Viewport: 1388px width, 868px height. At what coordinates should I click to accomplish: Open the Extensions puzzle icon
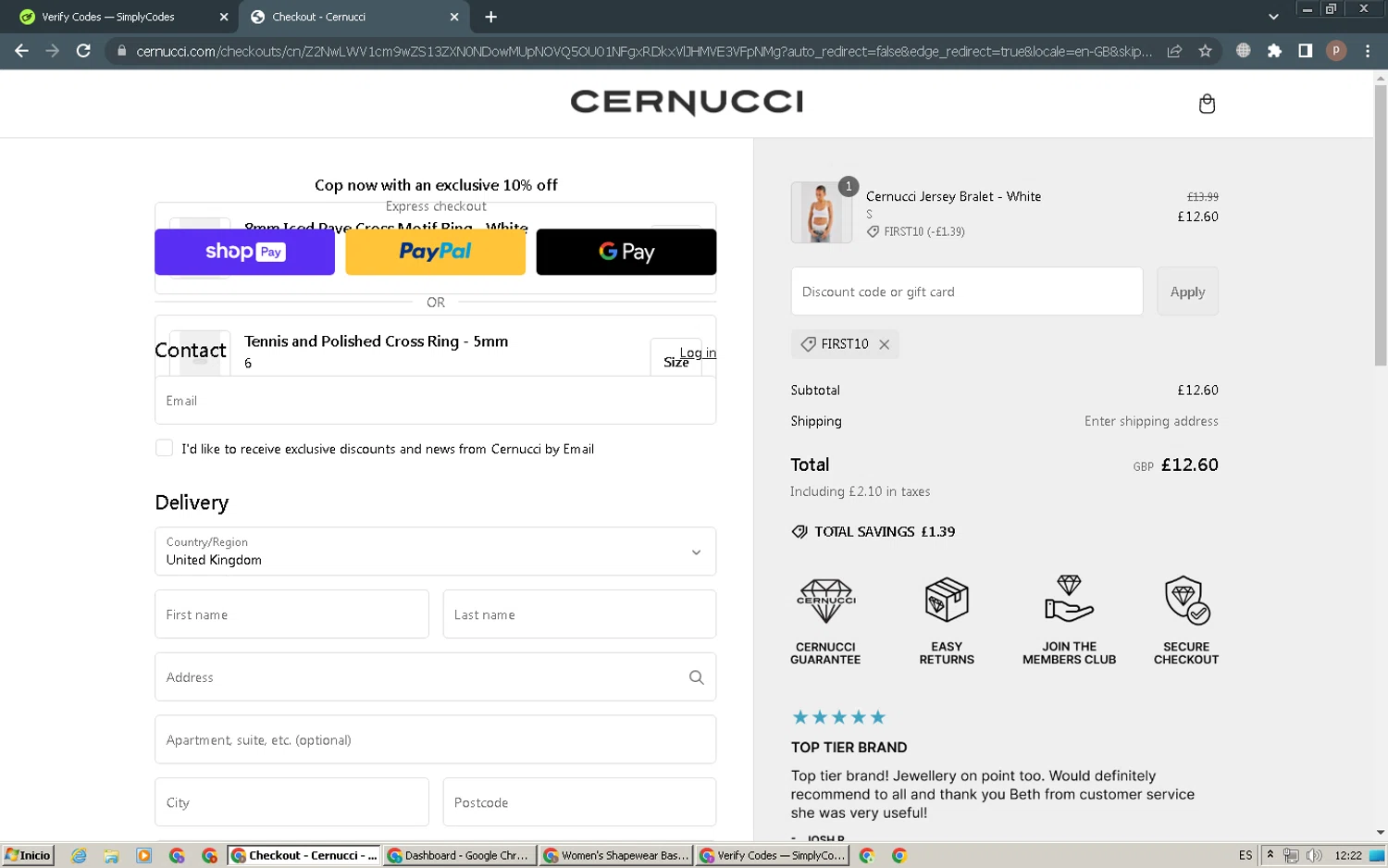pyautogui.click(x=1274, y=51)
